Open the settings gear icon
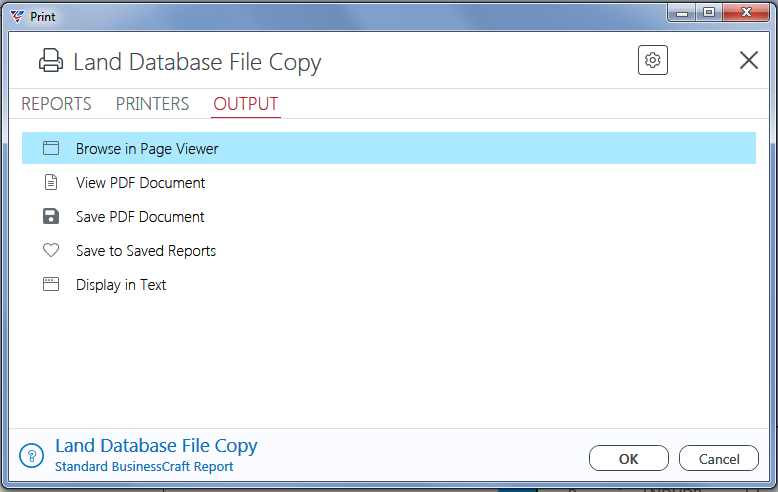Screen dimensions: 778x492 point(652,60)
